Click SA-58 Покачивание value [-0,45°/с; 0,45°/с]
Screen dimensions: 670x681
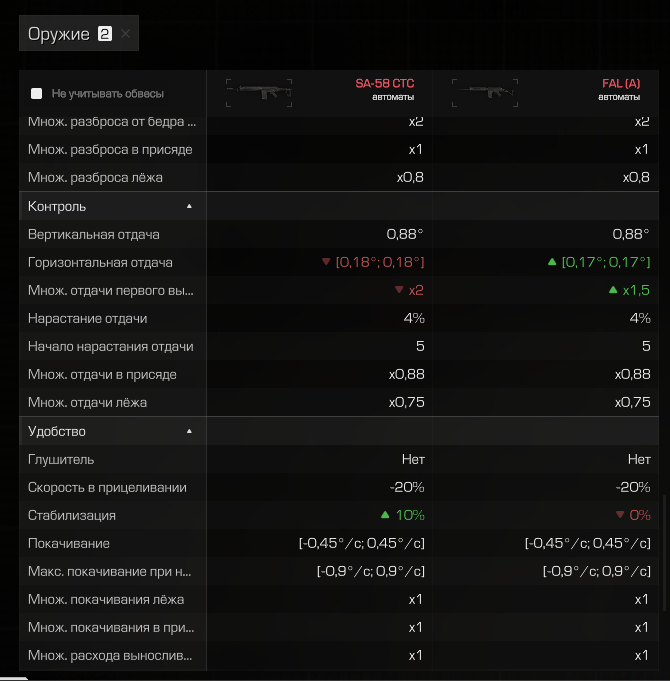tap(362, 543)
